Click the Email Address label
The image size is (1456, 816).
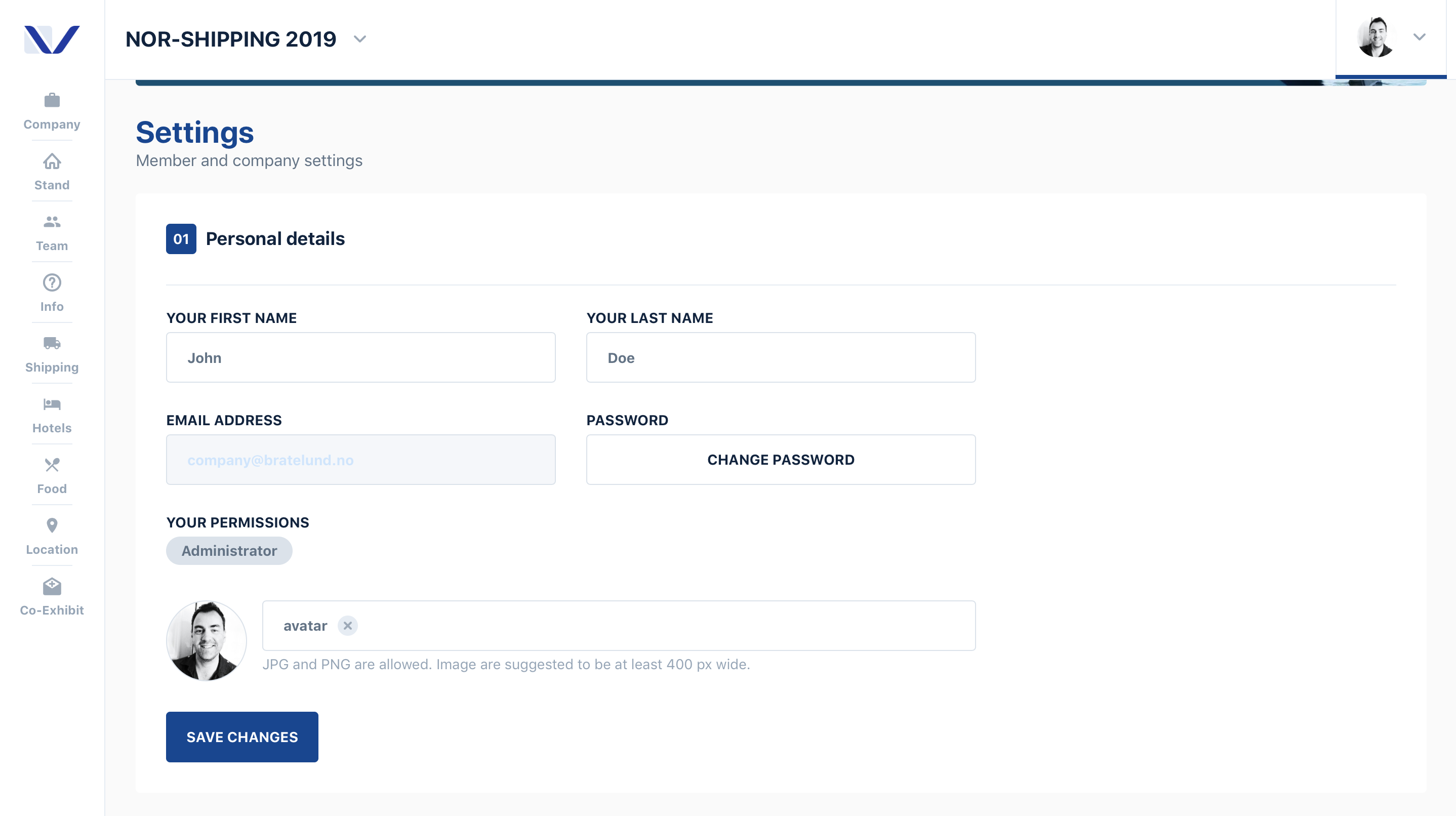tap(224, 421)
